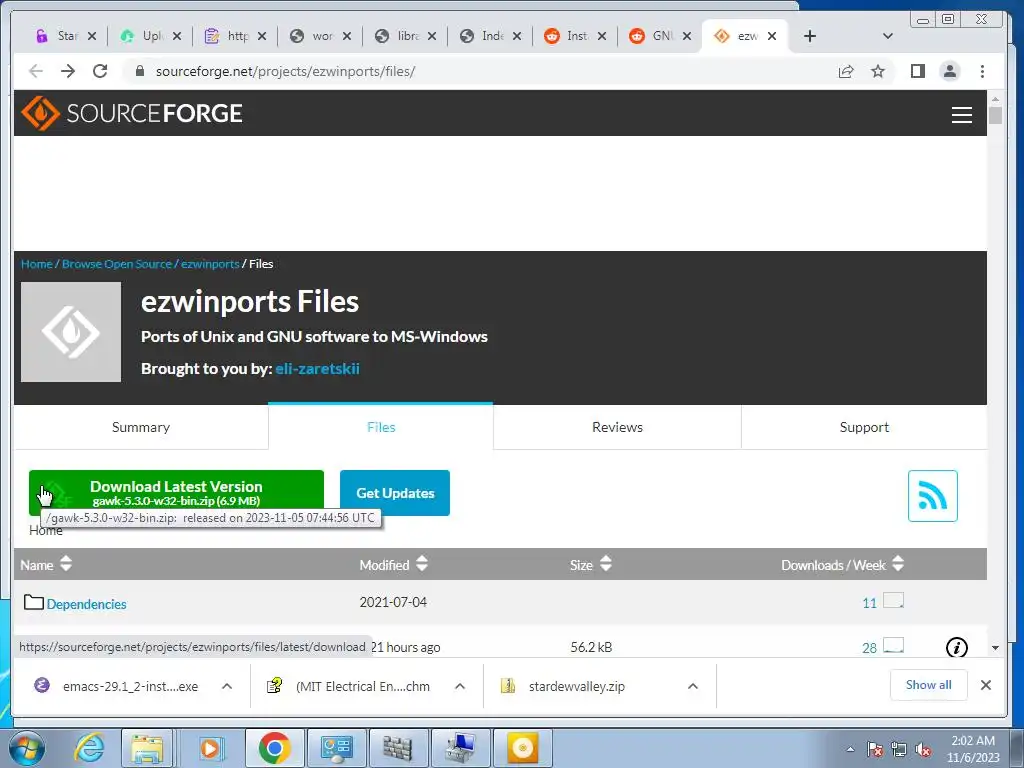Click the ezwinports project logo image
Image resolution: width=1024 pixels, height=768 pixels.
pos(71,332)
